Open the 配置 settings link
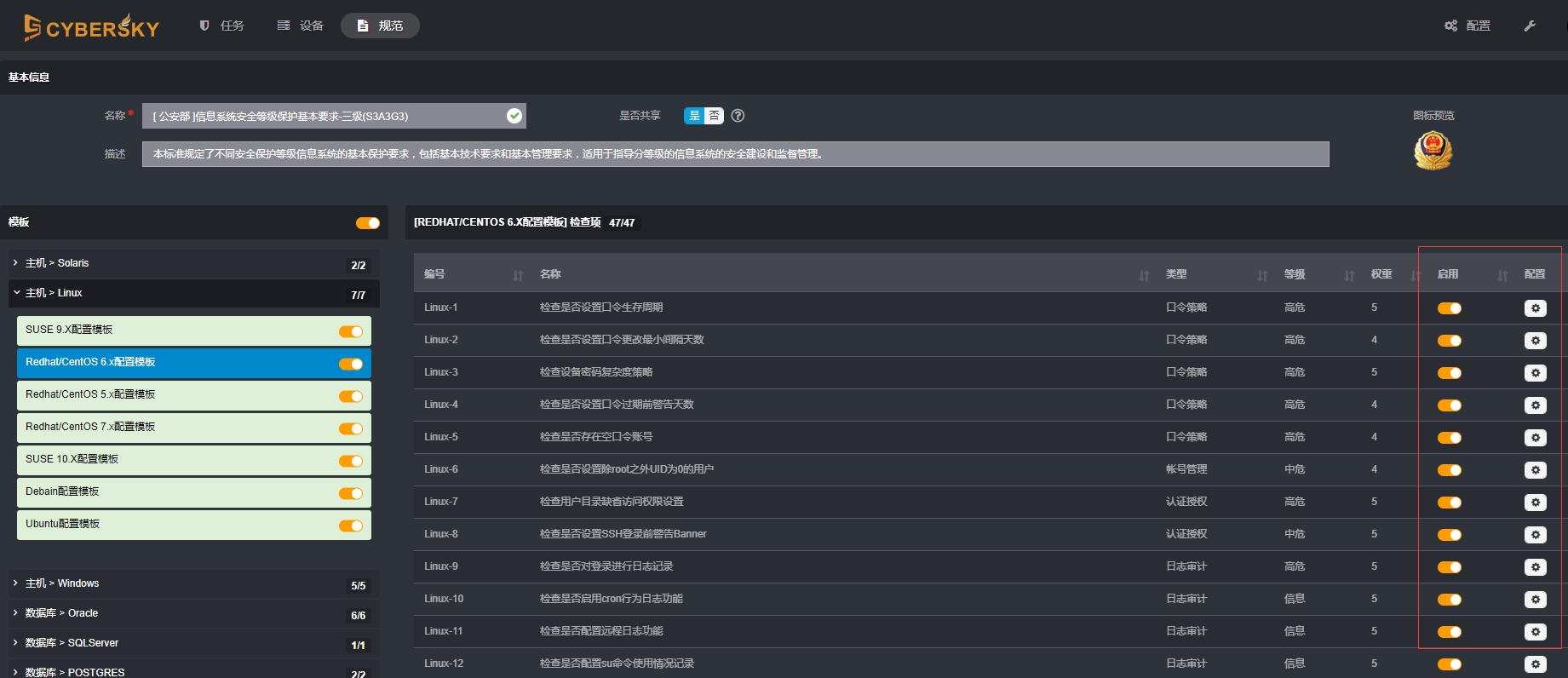The height and width of the screenshot is (678, 1568). (1467, 26)
